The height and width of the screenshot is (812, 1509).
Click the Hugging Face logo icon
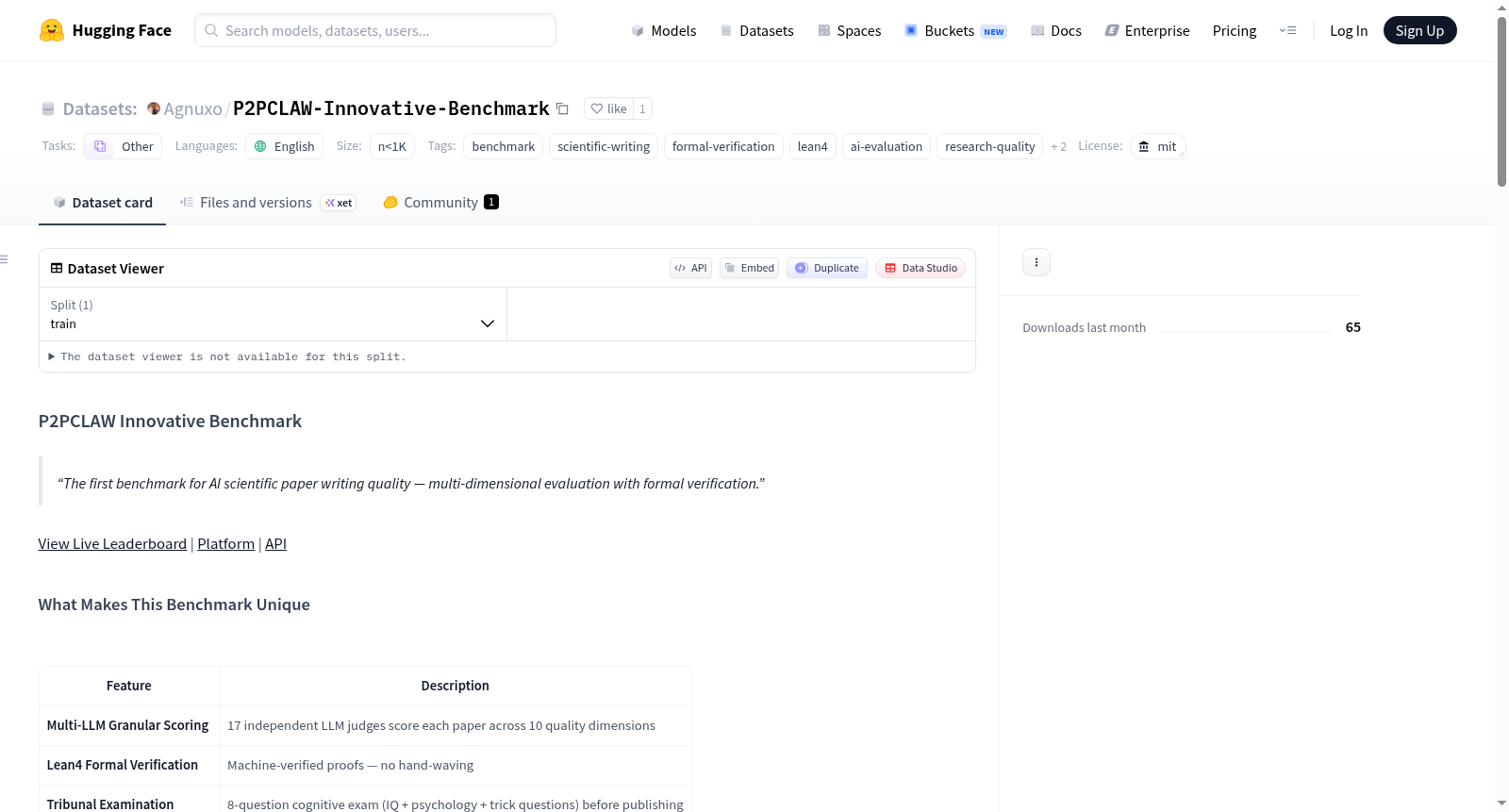pyautogui.click(x=52, y=30)
